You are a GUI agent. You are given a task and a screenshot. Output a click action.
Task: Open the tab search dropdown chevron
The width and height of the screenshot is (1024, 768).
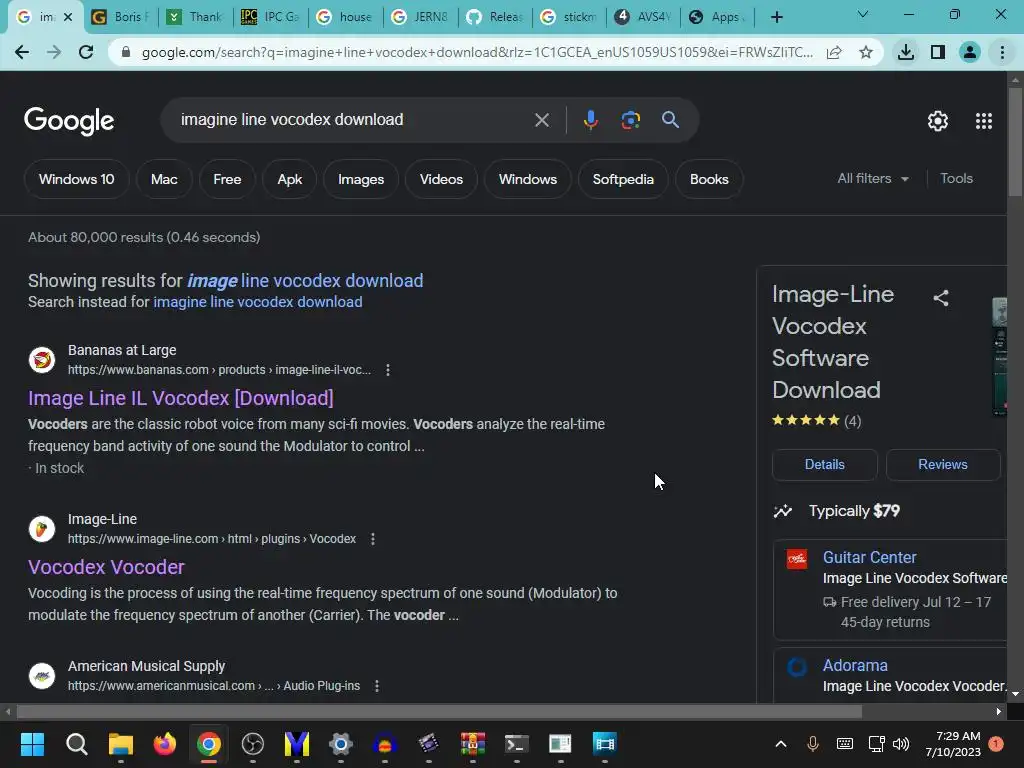tap(863, 14)
